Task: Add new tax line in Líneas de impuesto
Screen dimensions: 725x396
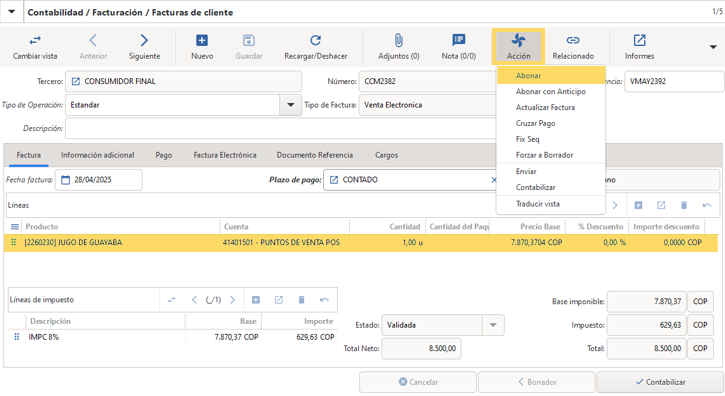Action: (x=256, y=300)
